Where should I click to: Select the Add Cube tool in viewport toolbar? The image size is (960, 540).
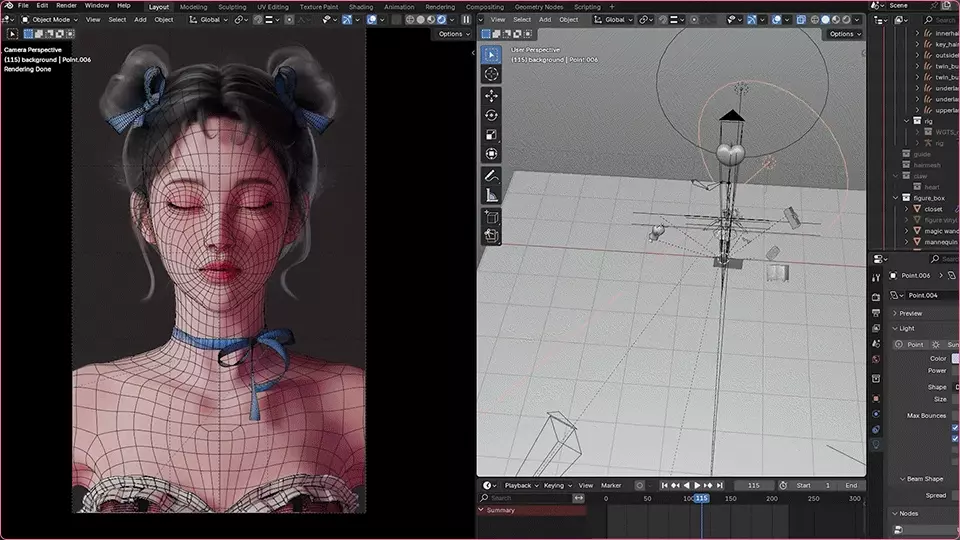492,217
